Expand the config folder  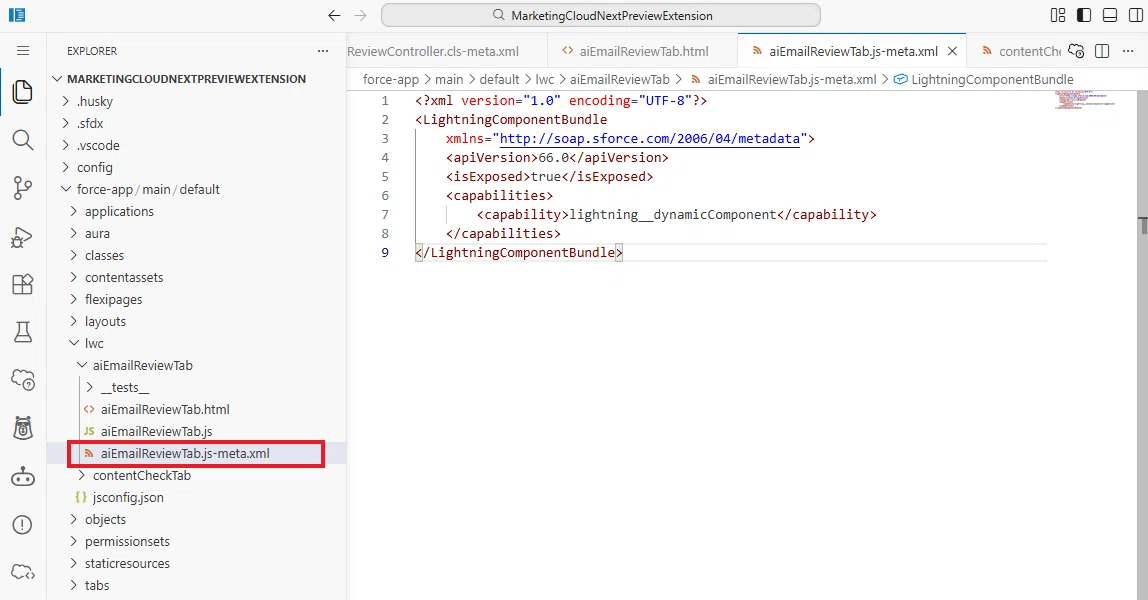[196, 167]
